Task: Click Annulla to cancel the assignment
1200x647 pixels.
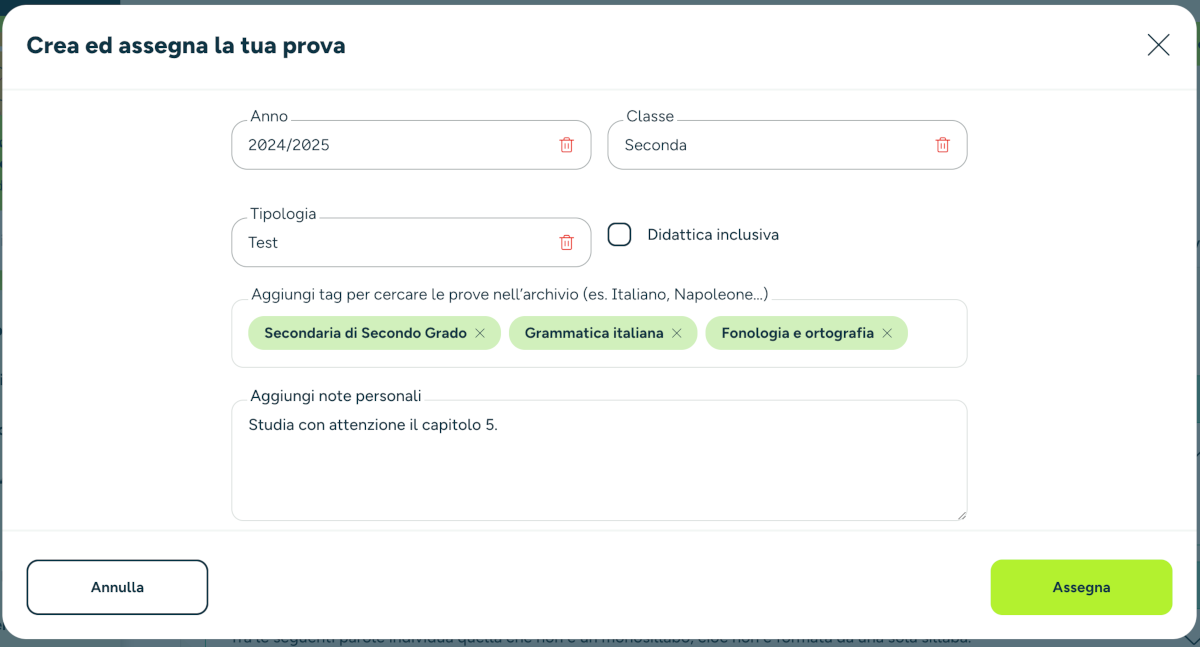Action: (117, 587)
